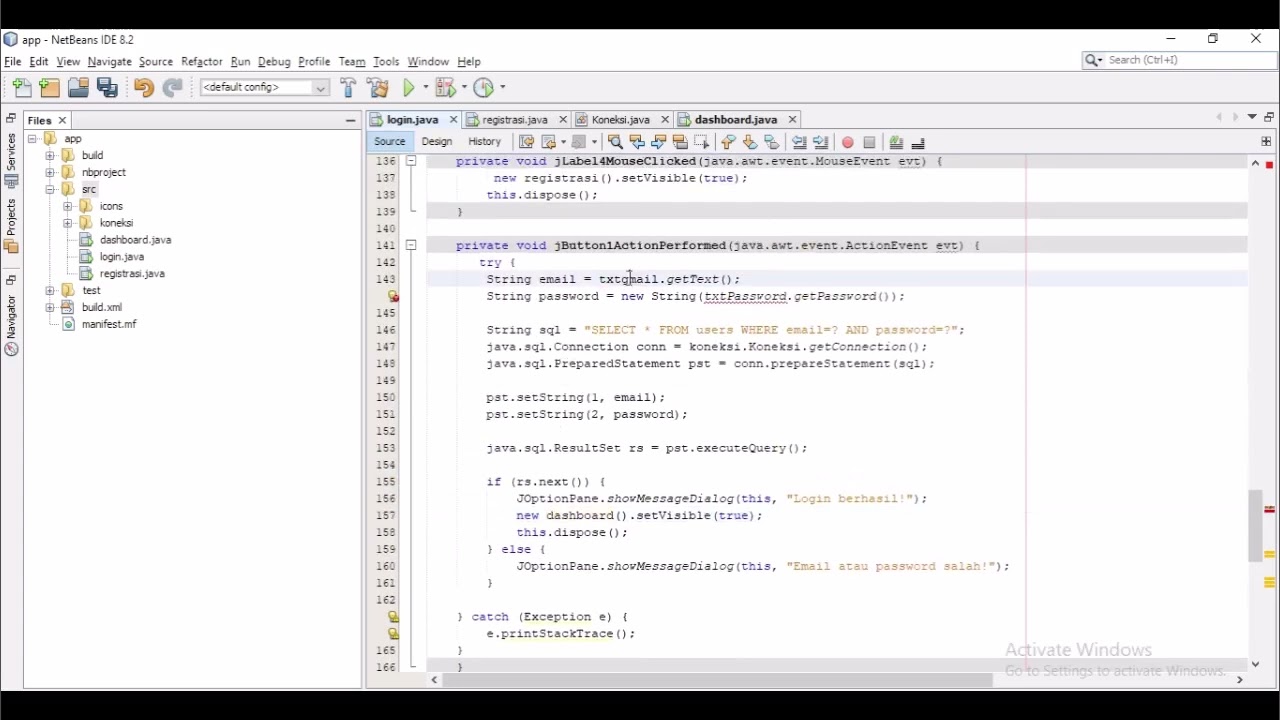Switch to the dashboard.java tab
The height and width of the screenshot is (720, 1280).
click(737, 120)
